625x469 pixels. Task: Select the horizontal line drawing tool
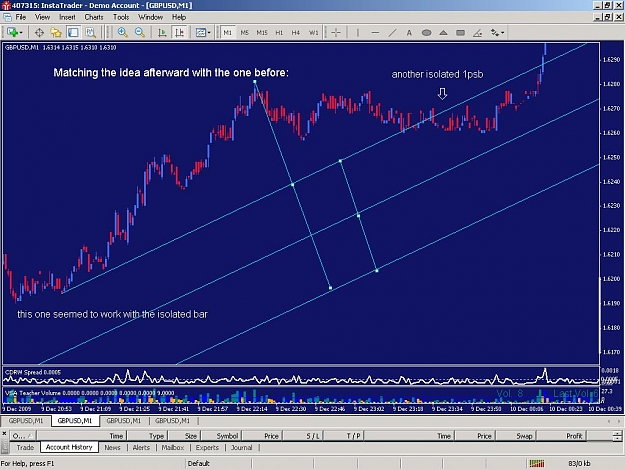point(375,33)
